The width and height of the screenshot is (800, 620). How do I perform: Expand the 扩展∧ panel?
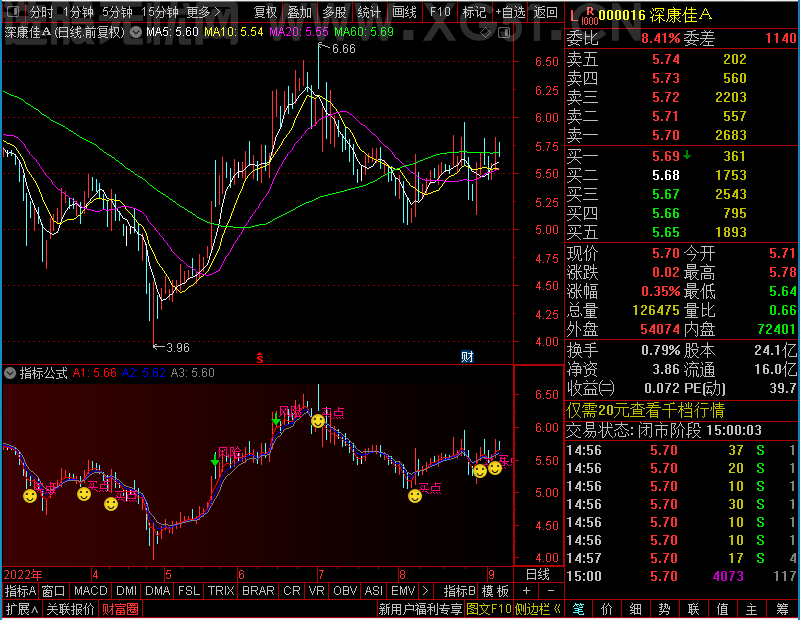click(x=22, y=609)
